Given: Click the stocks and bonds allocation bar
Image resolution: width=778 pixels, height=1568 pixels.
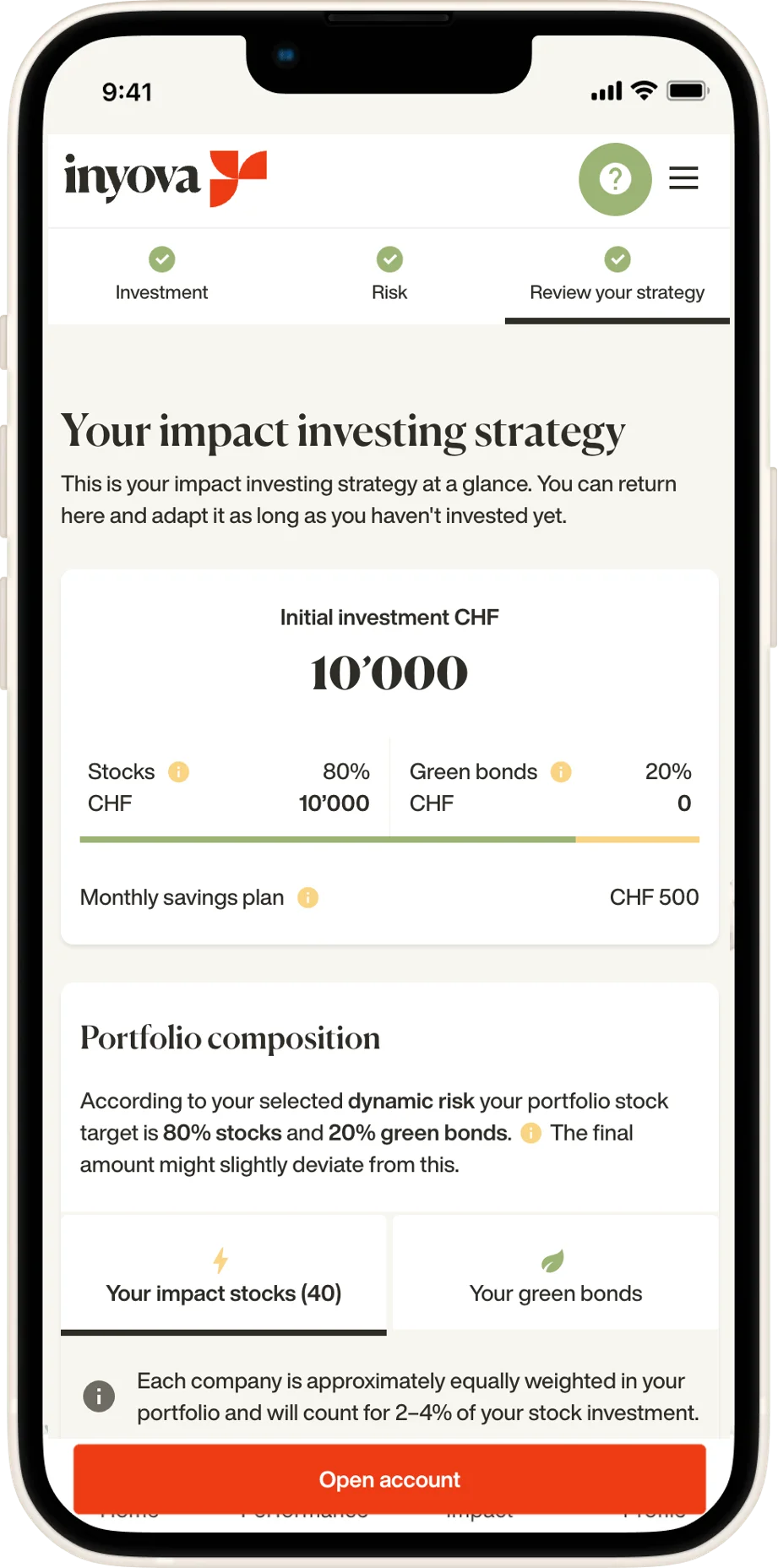Looking at the screenshot, I should pos(389,840).
